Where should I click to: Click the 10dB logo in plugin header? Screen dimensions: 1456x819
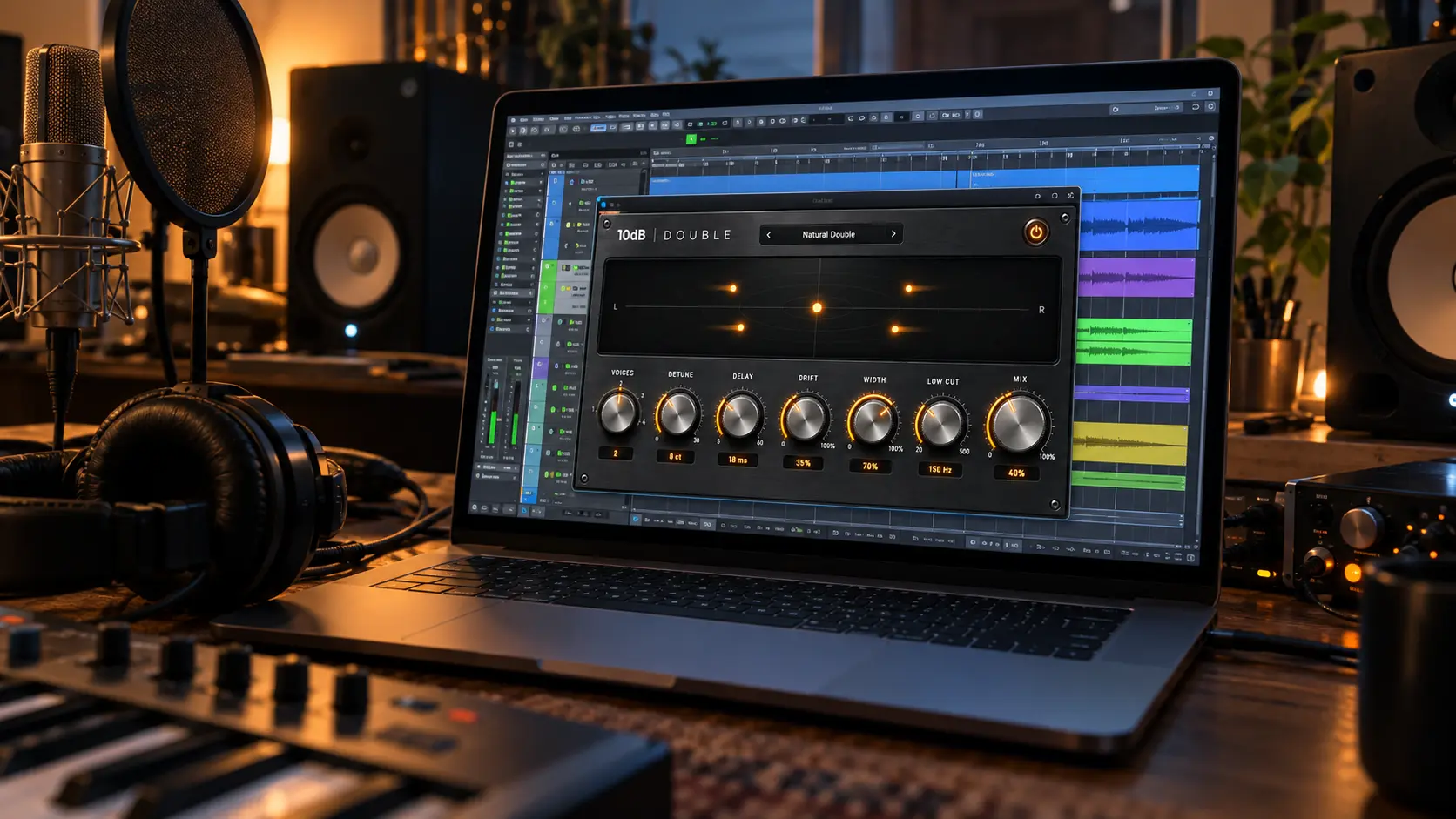631,235
